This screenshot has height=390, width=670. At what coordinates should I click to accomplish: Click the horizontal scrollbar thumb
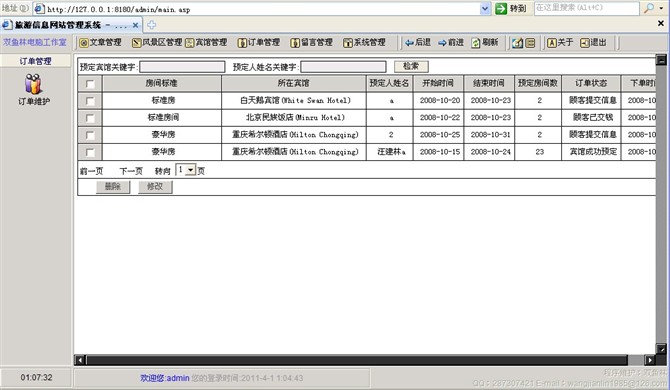[x=357, y=360]
